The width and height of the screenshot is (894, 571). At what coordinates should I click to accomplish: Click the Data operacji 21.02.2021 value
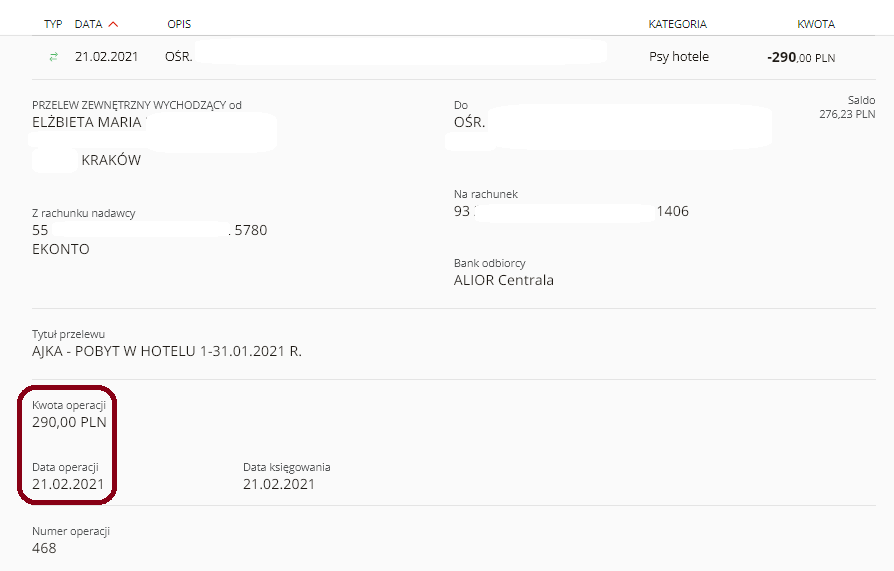68,484
